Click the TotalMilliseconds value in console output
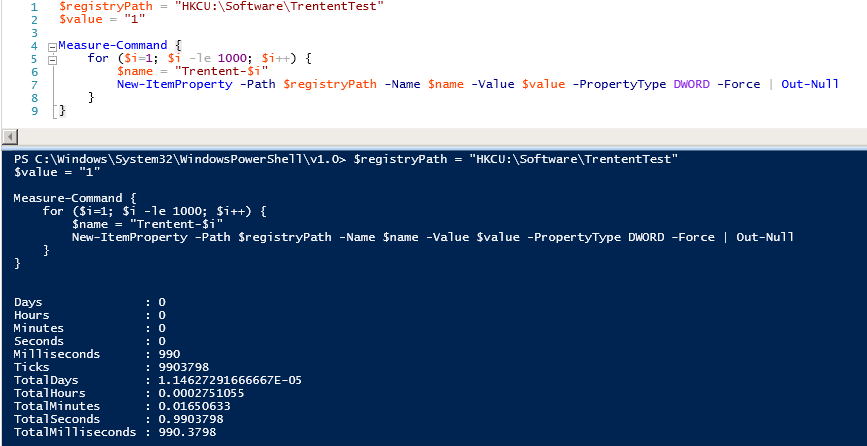This screenshot has width=867, height=446. [x=187, y=432]
